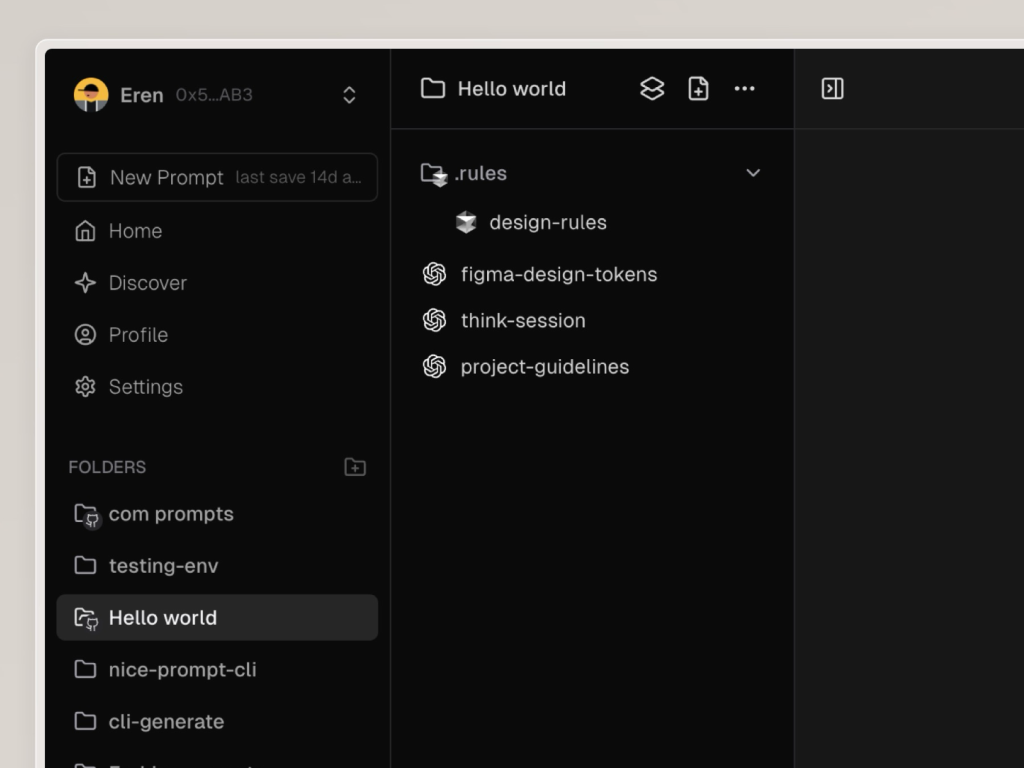This screenshot has width=1024, height=768.
Task: Select the testing-env folder
Action: point(164,565)
